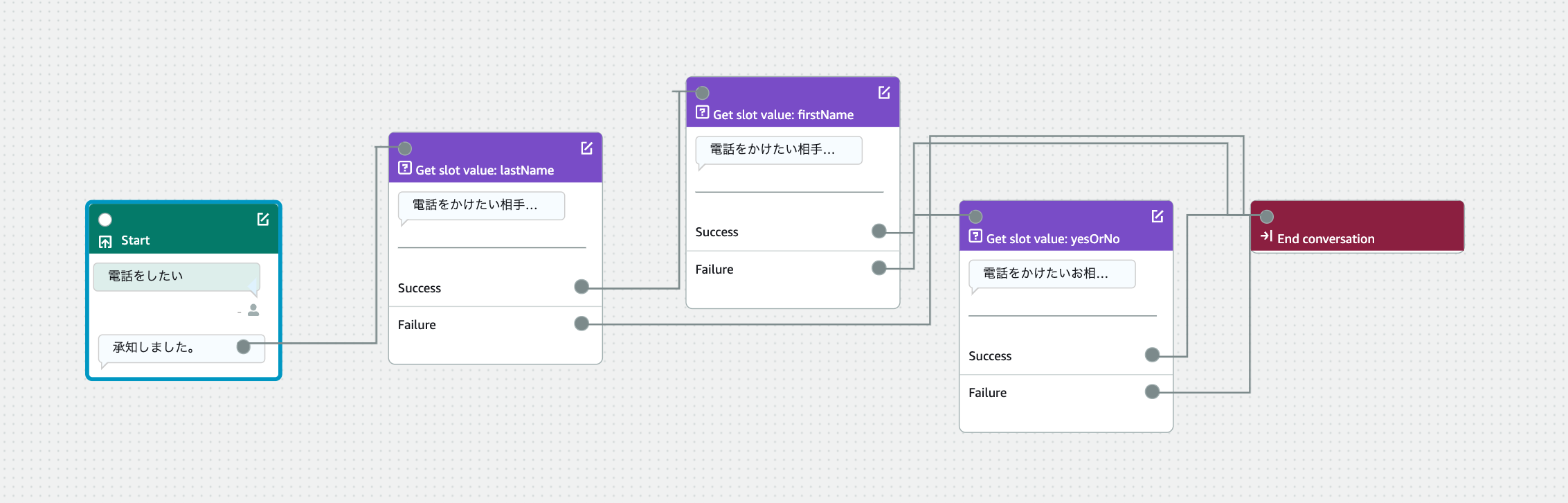1568x503 pixels.
Task: Edit the firstName slot block
Action: (x=884, y=93)
